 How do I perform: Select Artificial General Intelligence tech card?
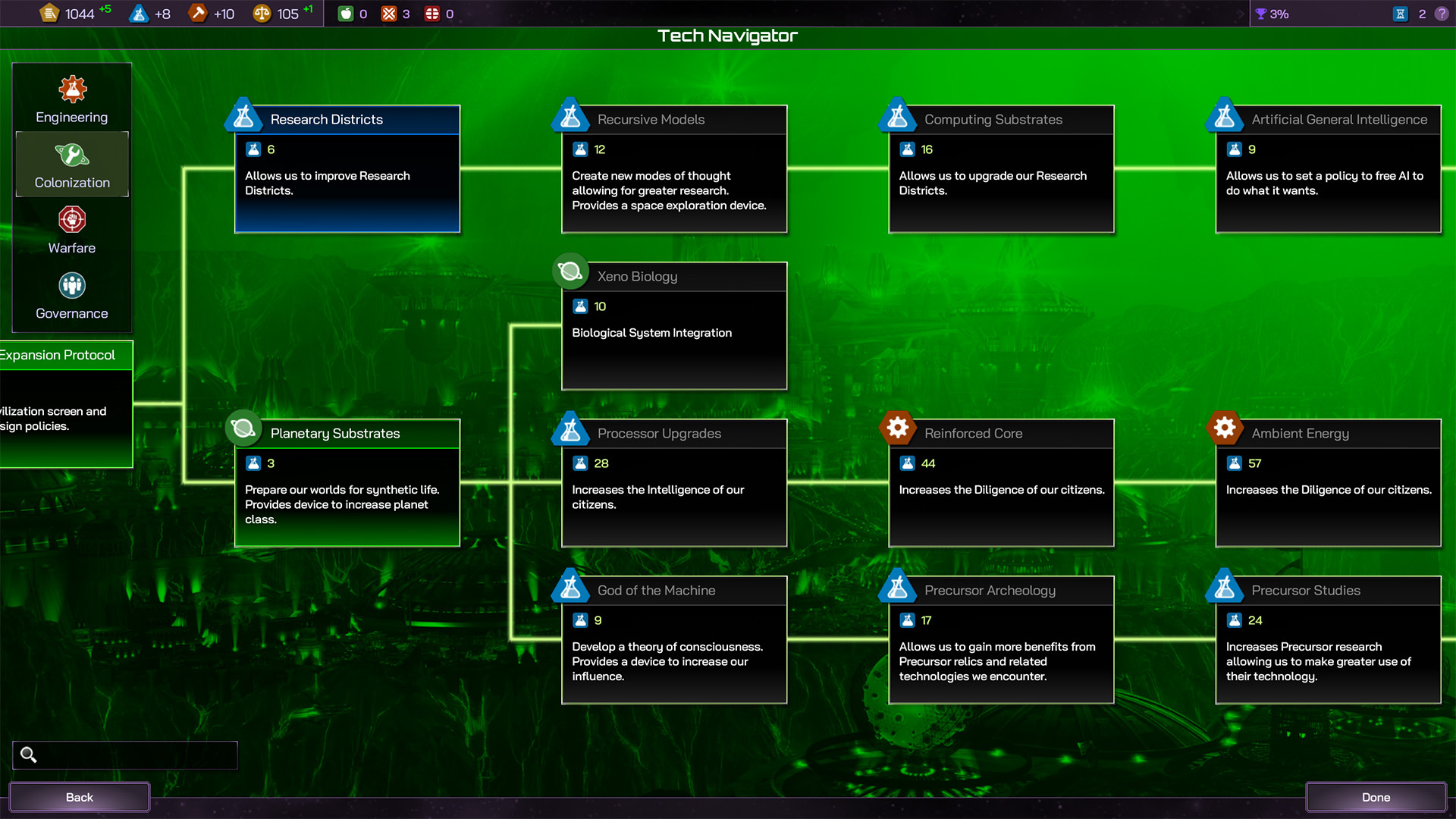tap(1328, 169)
